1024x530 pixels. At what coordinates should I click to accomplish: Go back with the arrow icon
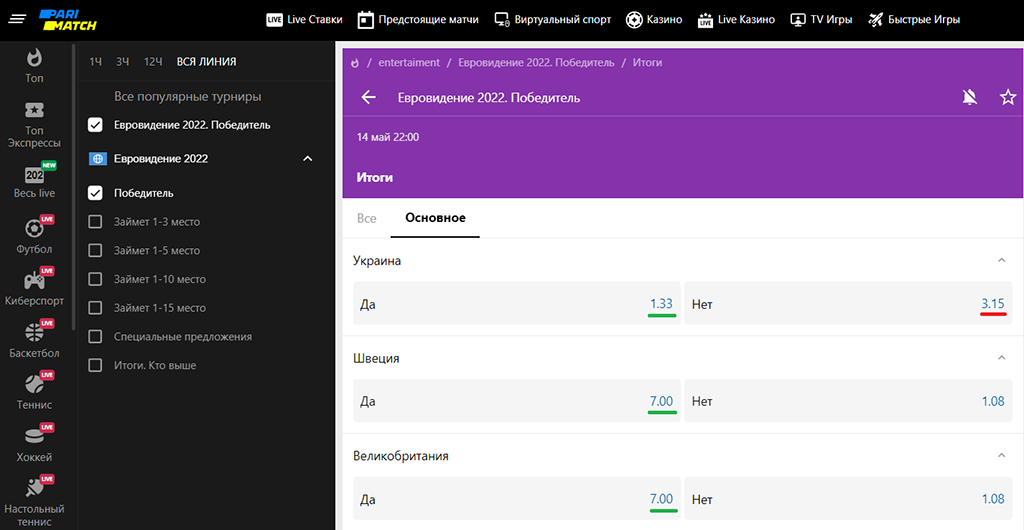tap(369, 98)
